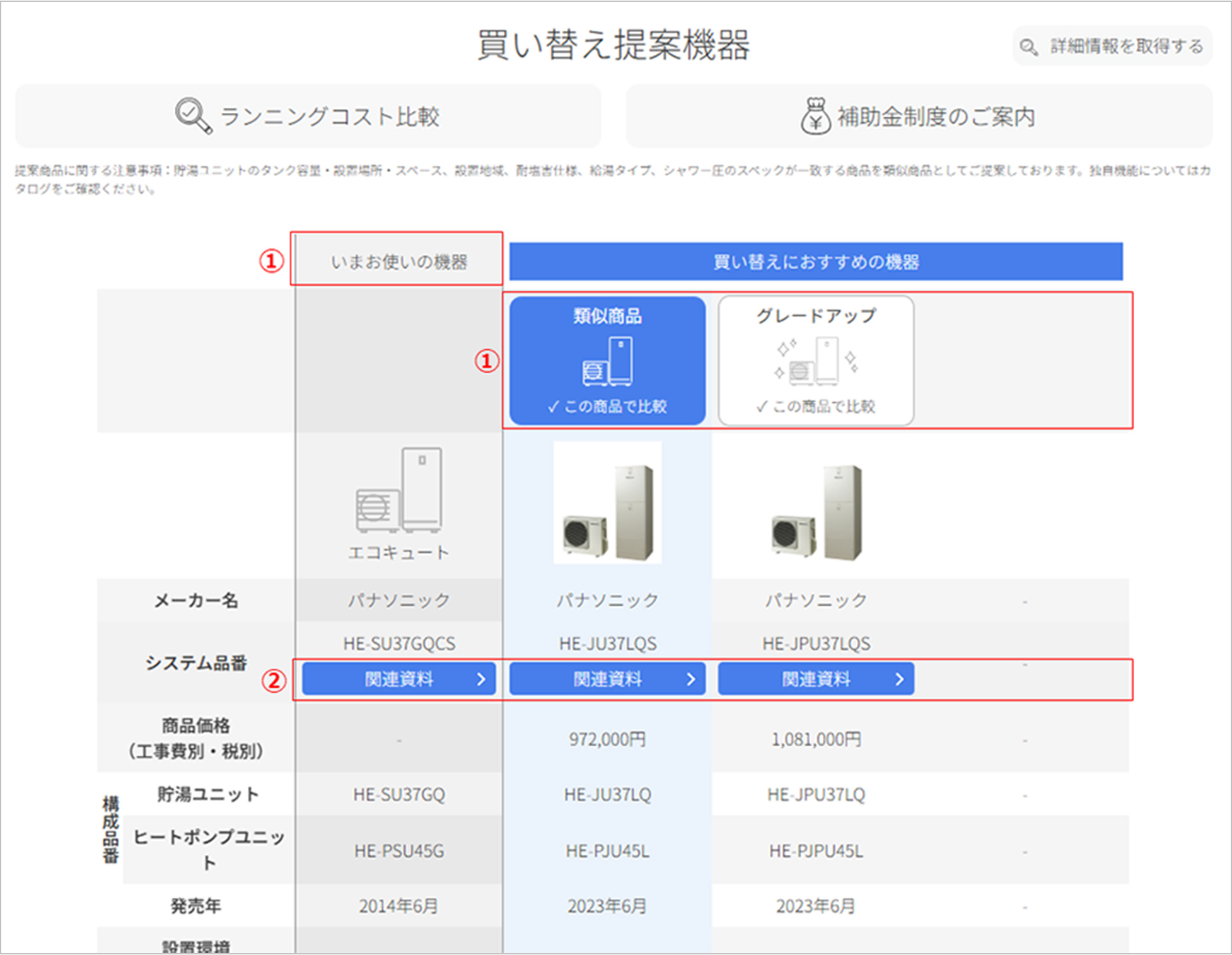Click the ランニングコスト比較 magnifier icon
1232x955 pixels.
tap(192, 115)
